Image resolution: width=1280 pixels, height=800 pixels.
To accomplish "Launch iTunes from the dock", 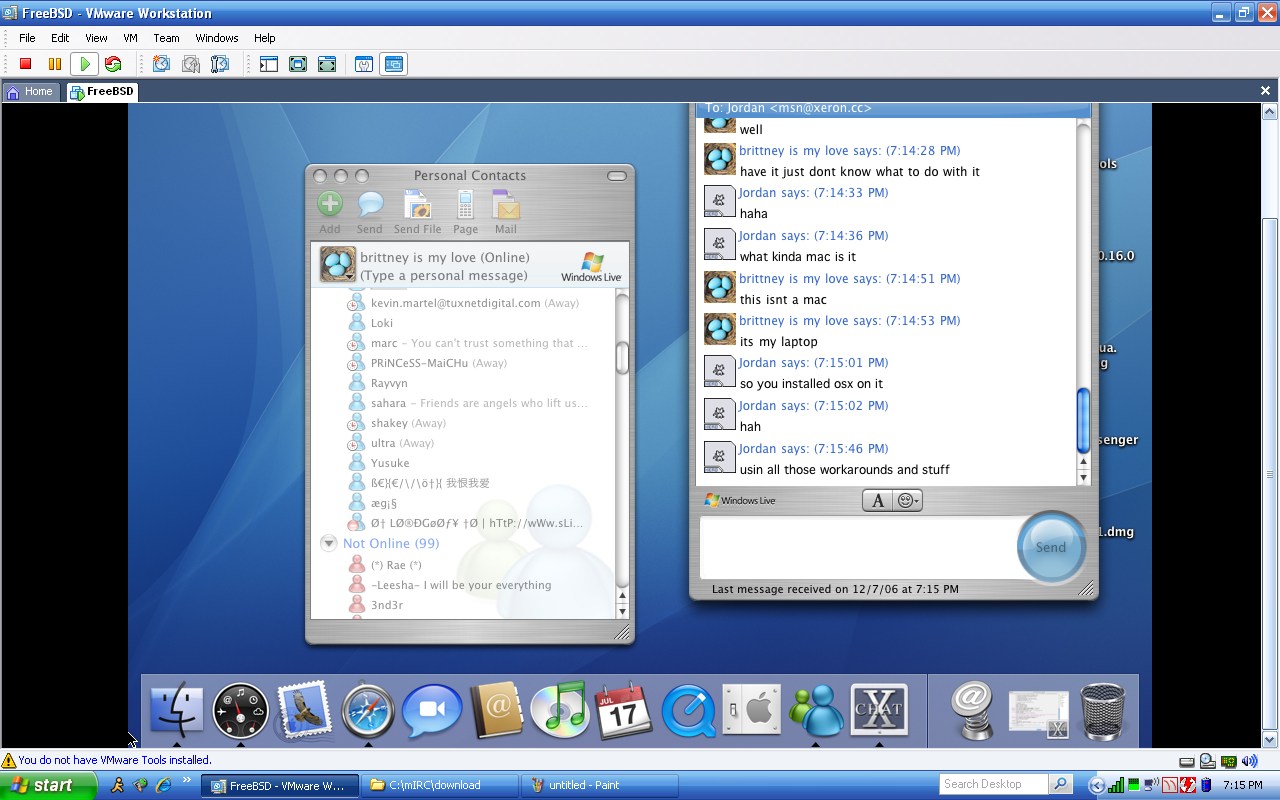I will point(560,711).
